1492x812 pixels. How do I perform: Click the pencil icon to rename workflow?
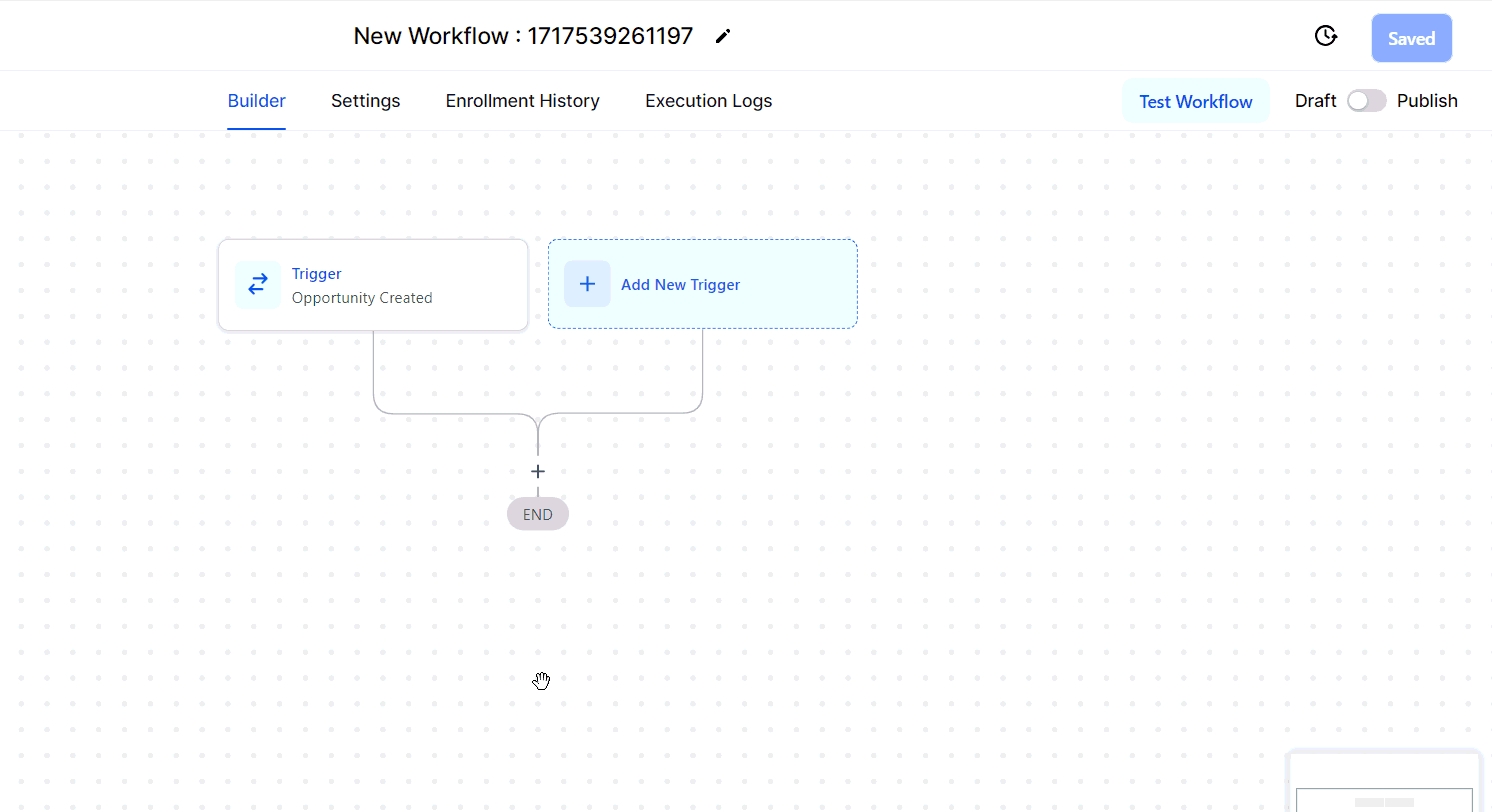[723, 37]
